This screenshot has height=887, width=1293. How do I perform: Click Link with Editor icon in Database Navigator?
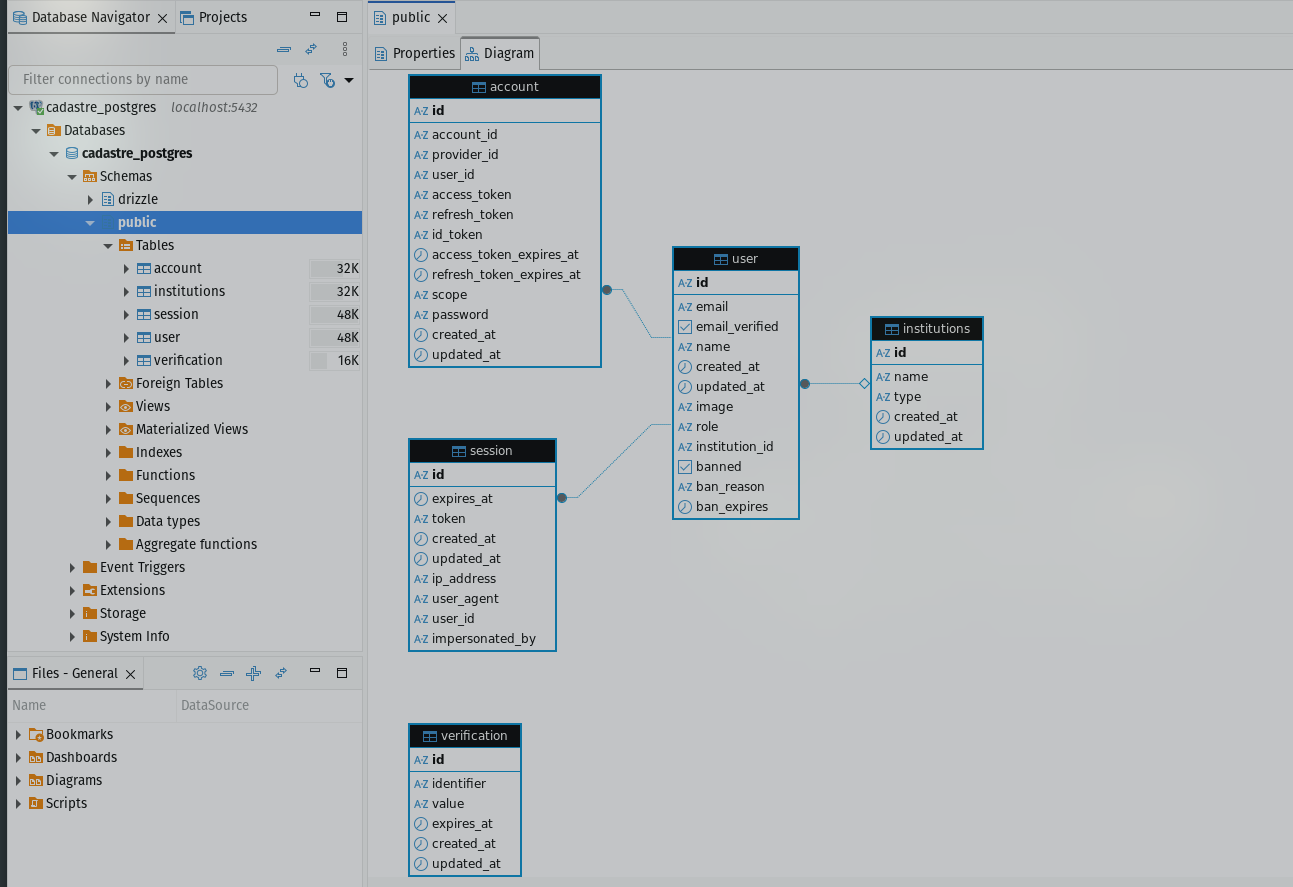pyautogui.click(x=311, y=49)
